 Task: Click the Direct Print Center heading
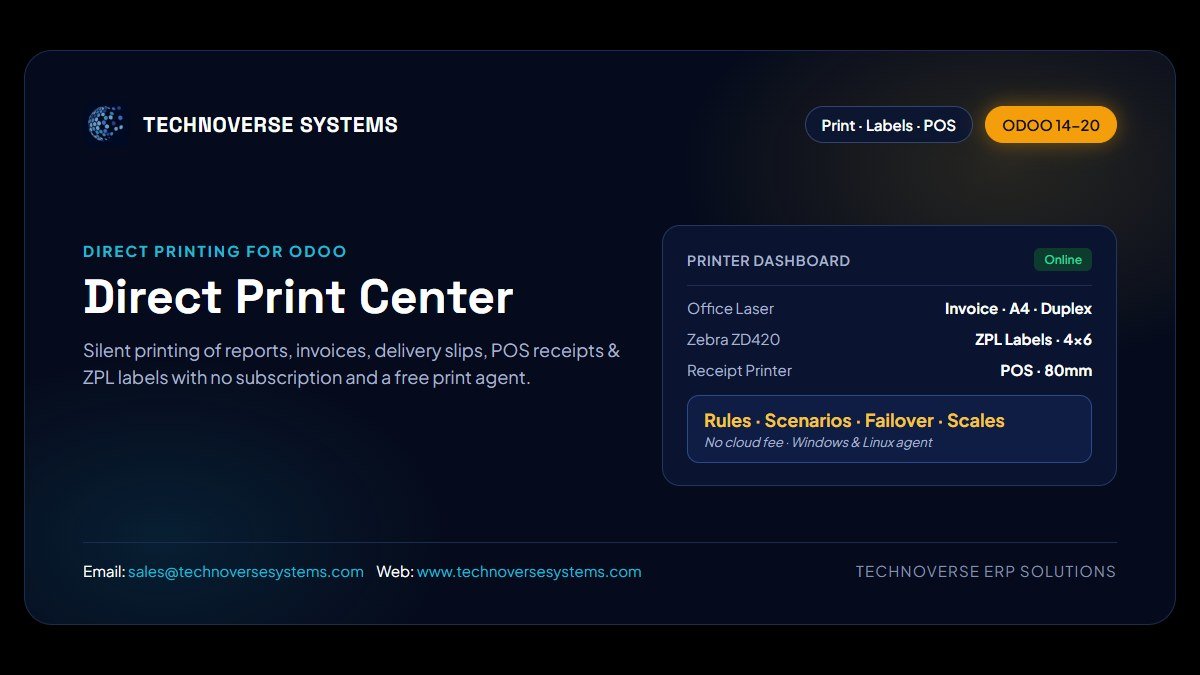298,296
